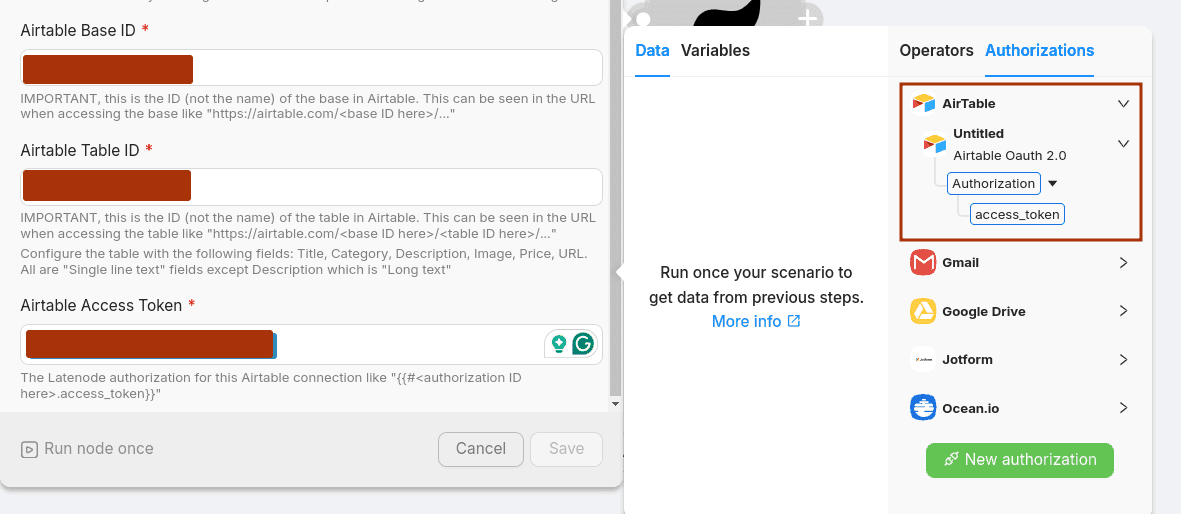
Task: Click the Gmail envelope icon
Action: tap(923, 263)
